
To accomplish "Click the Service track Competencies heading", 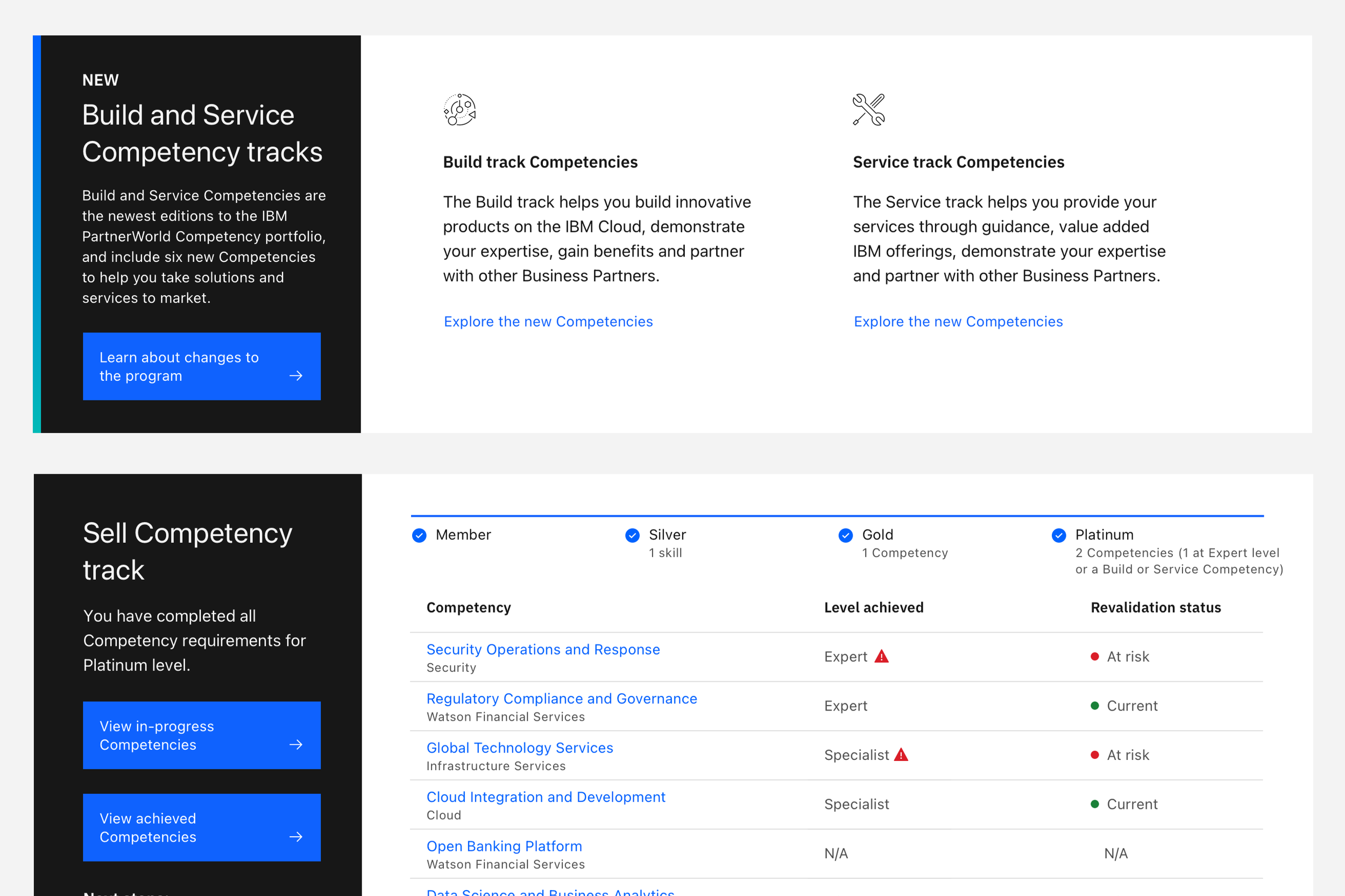I will coord(959,162).
